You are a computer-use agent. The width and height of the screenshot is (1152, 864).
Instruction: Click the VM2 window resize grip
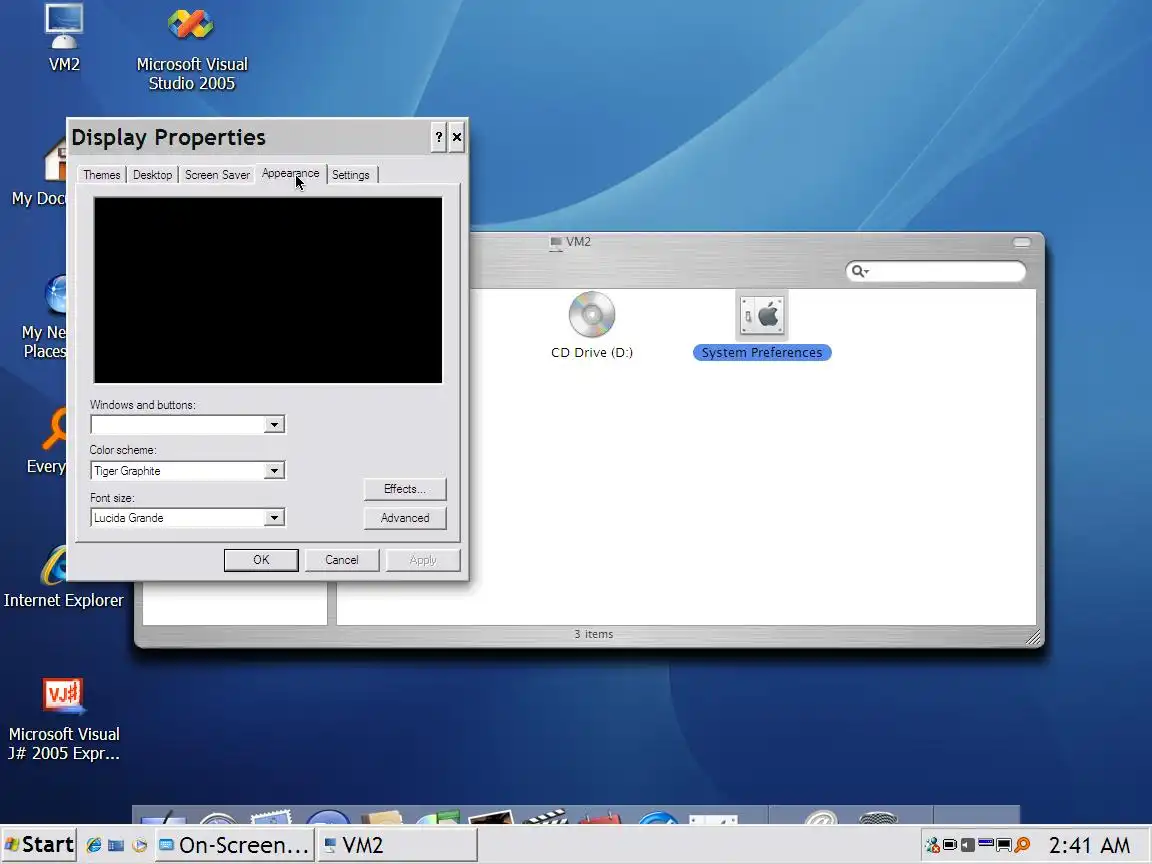coord(1033,638)
